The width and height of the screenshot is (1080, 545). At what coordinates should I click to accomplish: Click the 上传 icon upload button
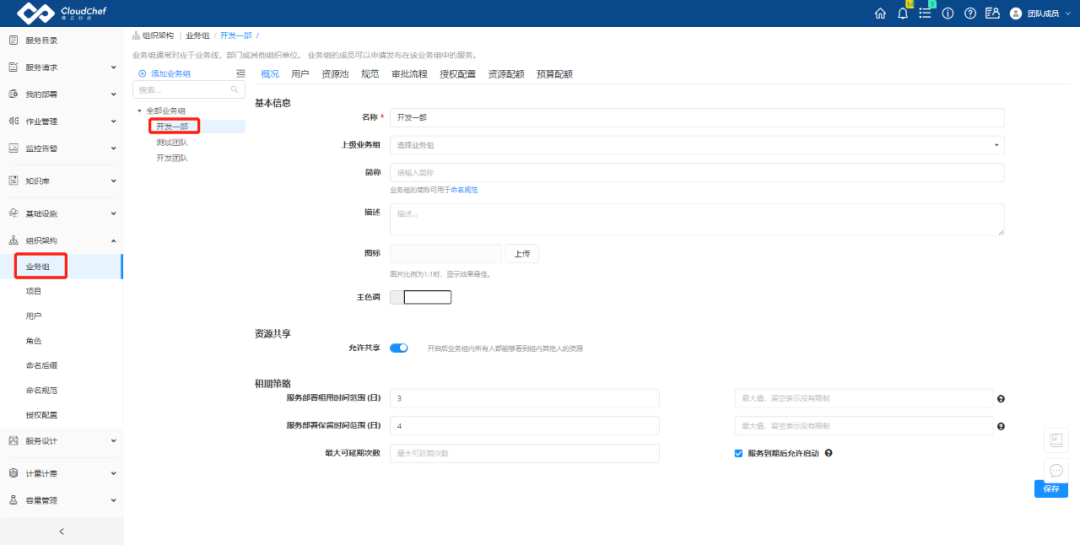pos(522,254)
